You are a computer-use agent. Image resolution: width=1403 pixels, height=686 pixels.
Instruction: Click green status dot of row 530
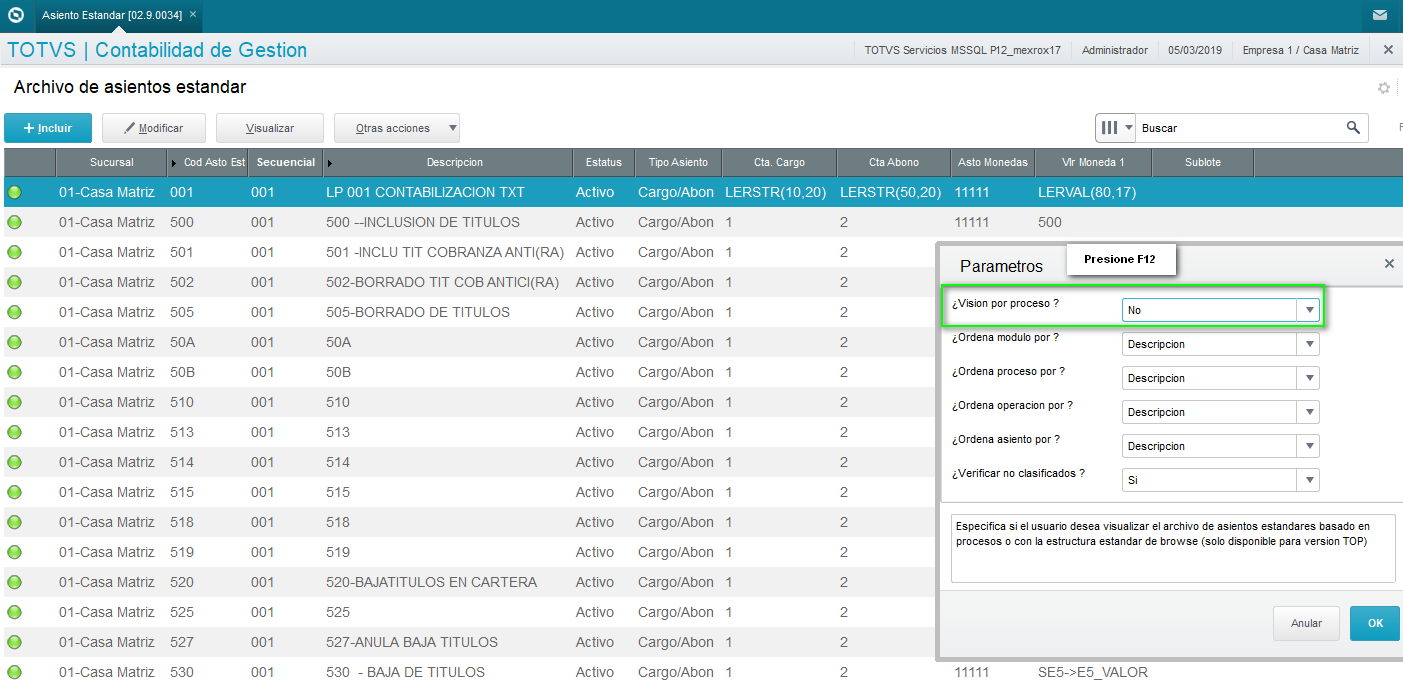point(15,672)
